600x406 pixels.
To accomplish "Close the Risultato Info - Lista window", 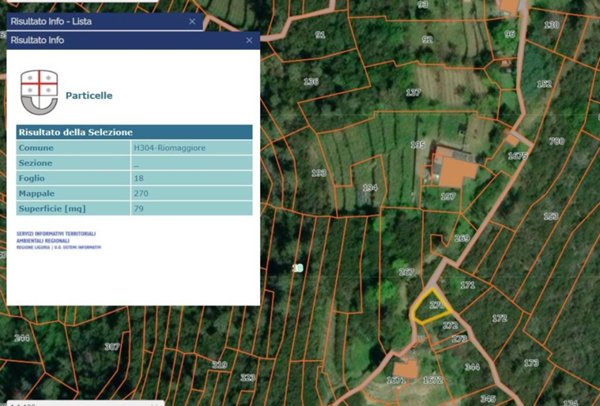I will pyautogui.click(x=192, y=20).
